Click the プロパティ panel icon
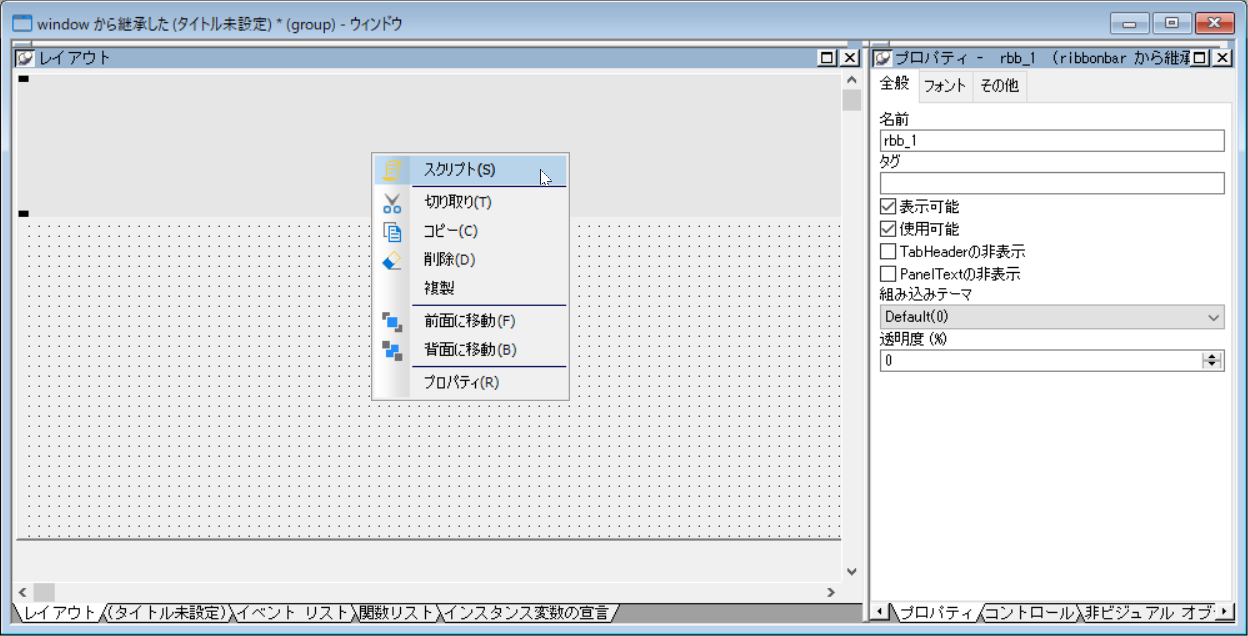 883,58
